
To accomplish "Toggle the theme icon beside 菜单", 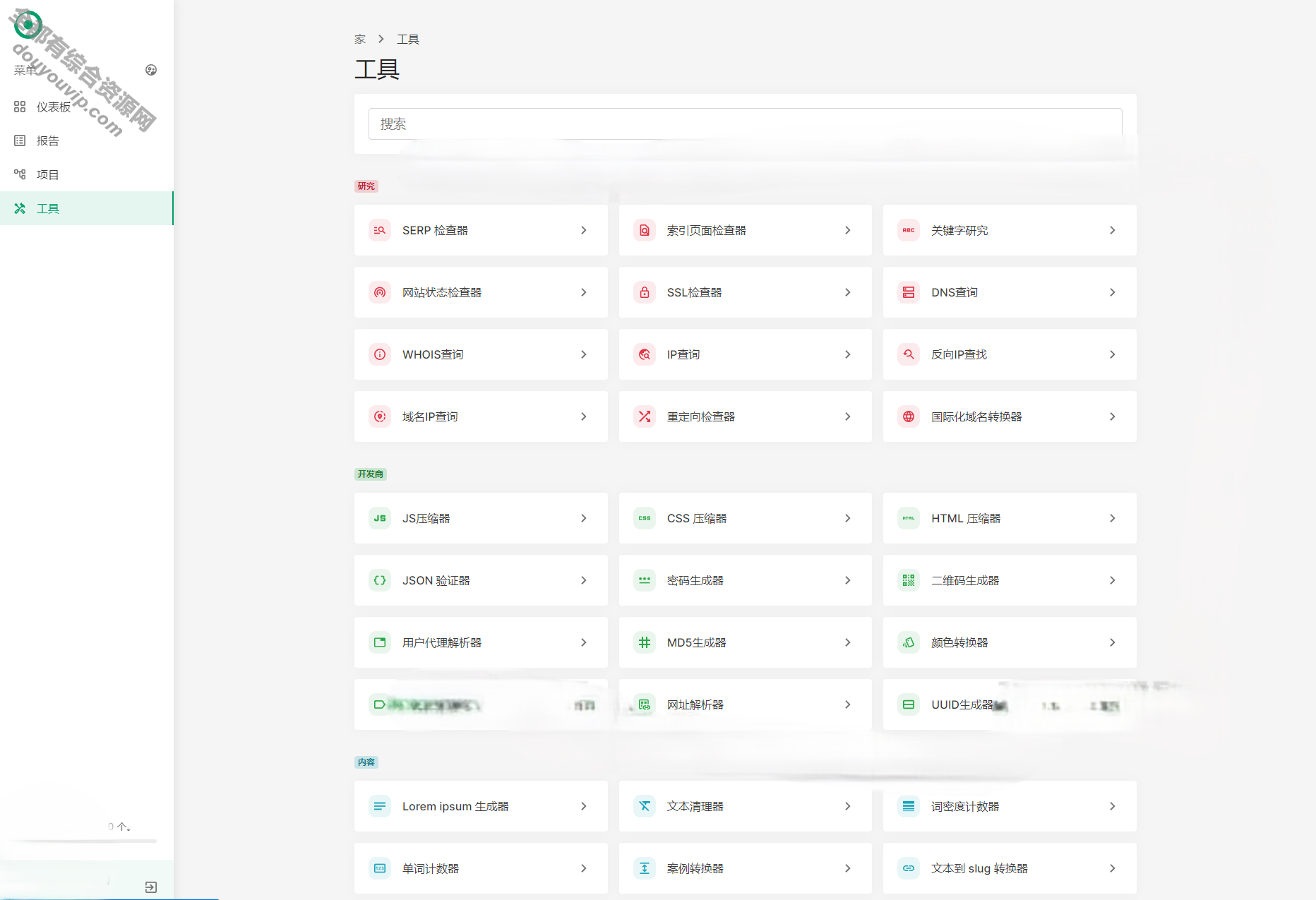I will (151, 70).
